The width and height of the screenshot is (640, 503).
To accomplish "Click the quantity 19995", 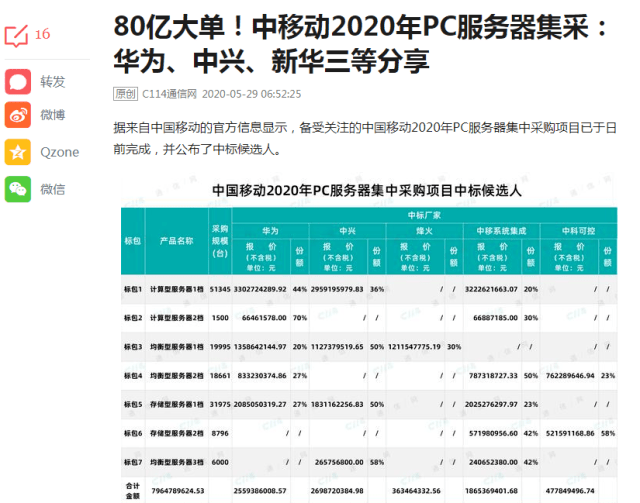I will click(x=220, y=347).
